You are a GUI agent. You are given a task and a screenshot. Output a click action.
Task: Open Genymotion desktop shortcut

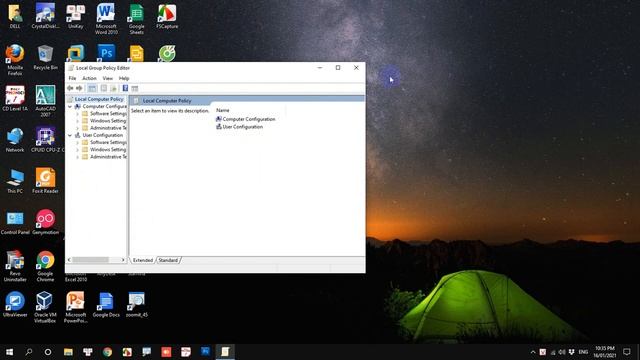(x=45, y=222)
